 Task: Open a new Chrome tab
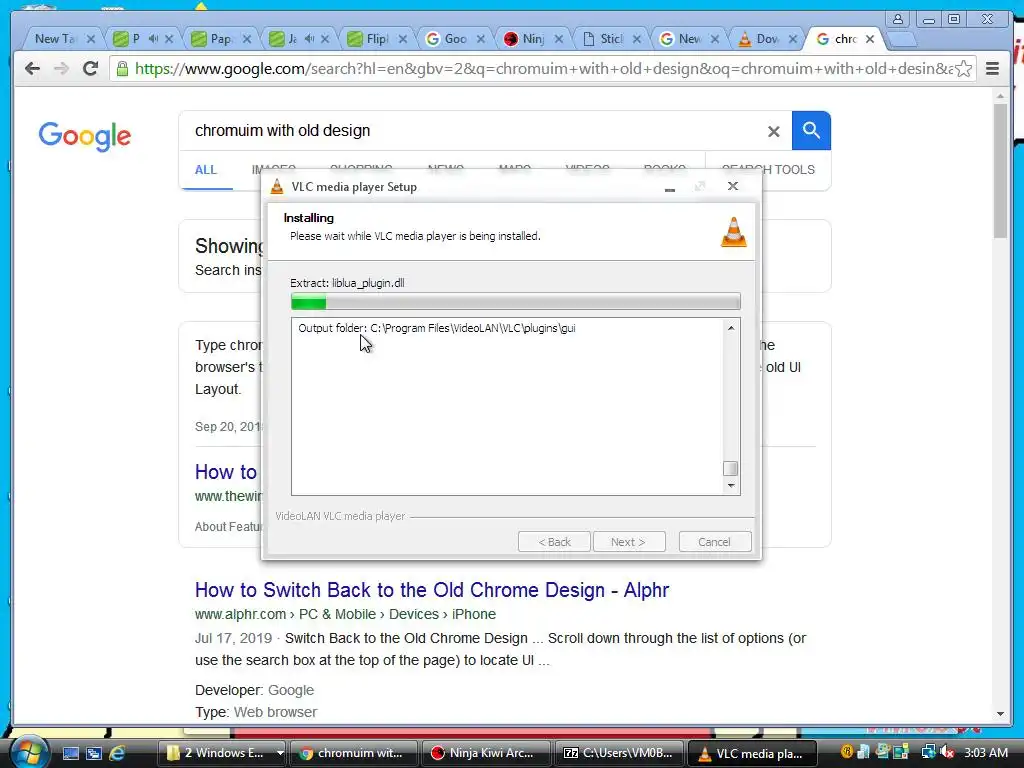pyautogui.click(x=902, y=40)
